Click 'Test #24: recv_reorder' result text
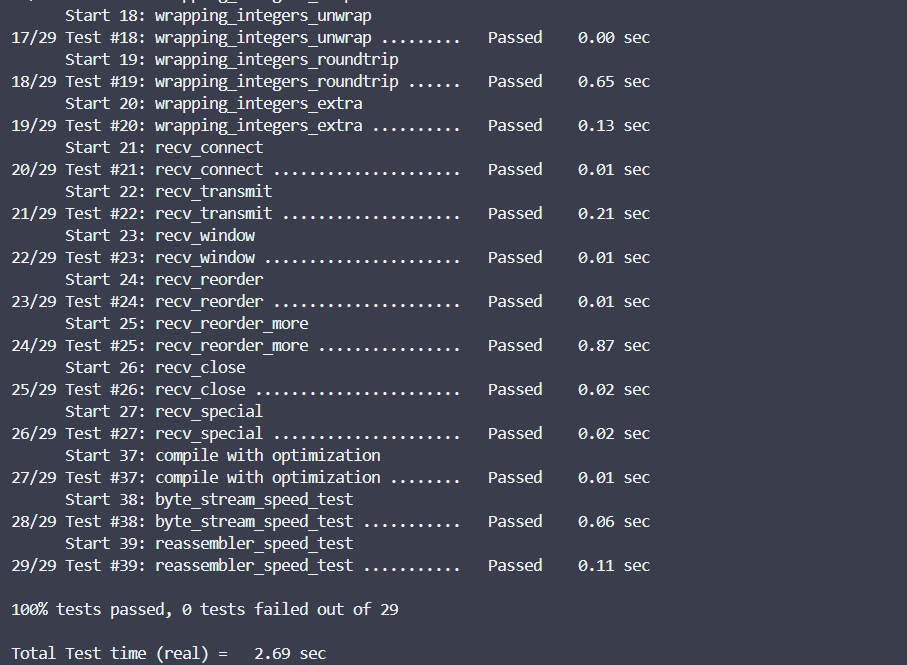This screenshot has width=907, height=665. click(164, 301)
